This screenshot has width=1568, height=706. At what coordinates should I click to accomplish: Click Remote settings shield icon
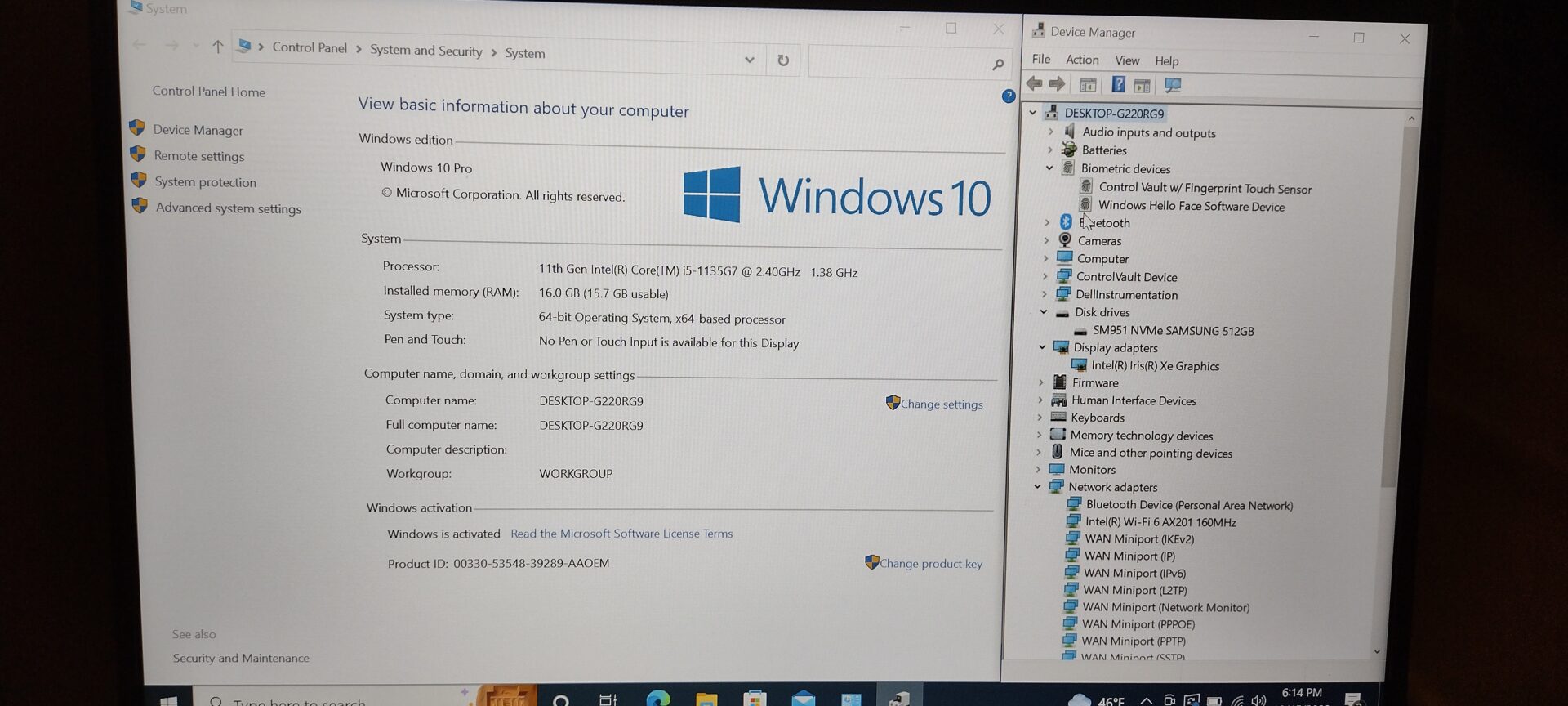coord(138,154)
